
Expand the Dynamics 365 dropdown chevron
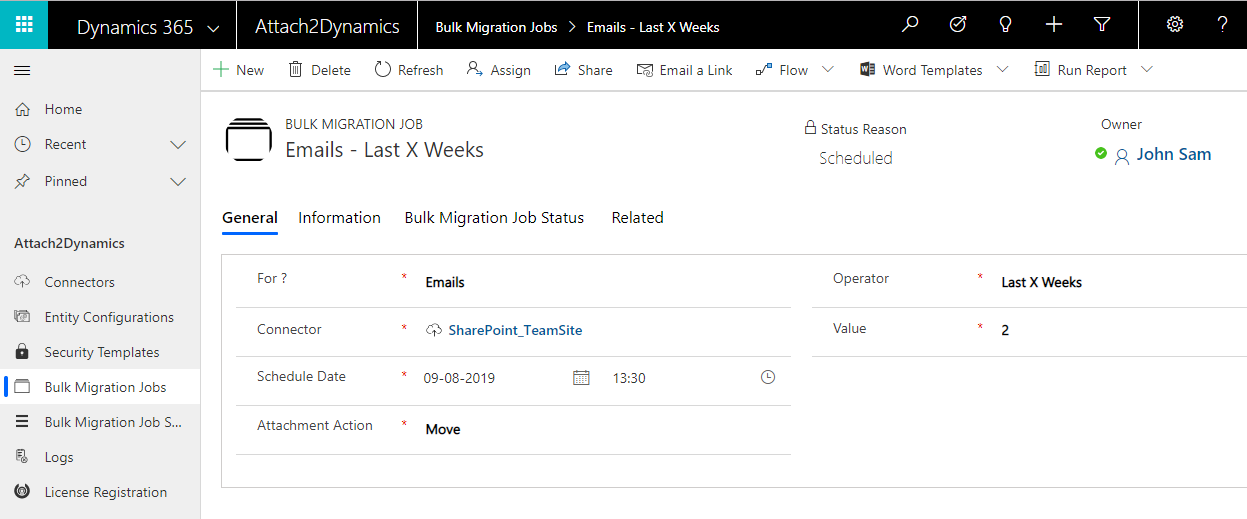[213, 29]
